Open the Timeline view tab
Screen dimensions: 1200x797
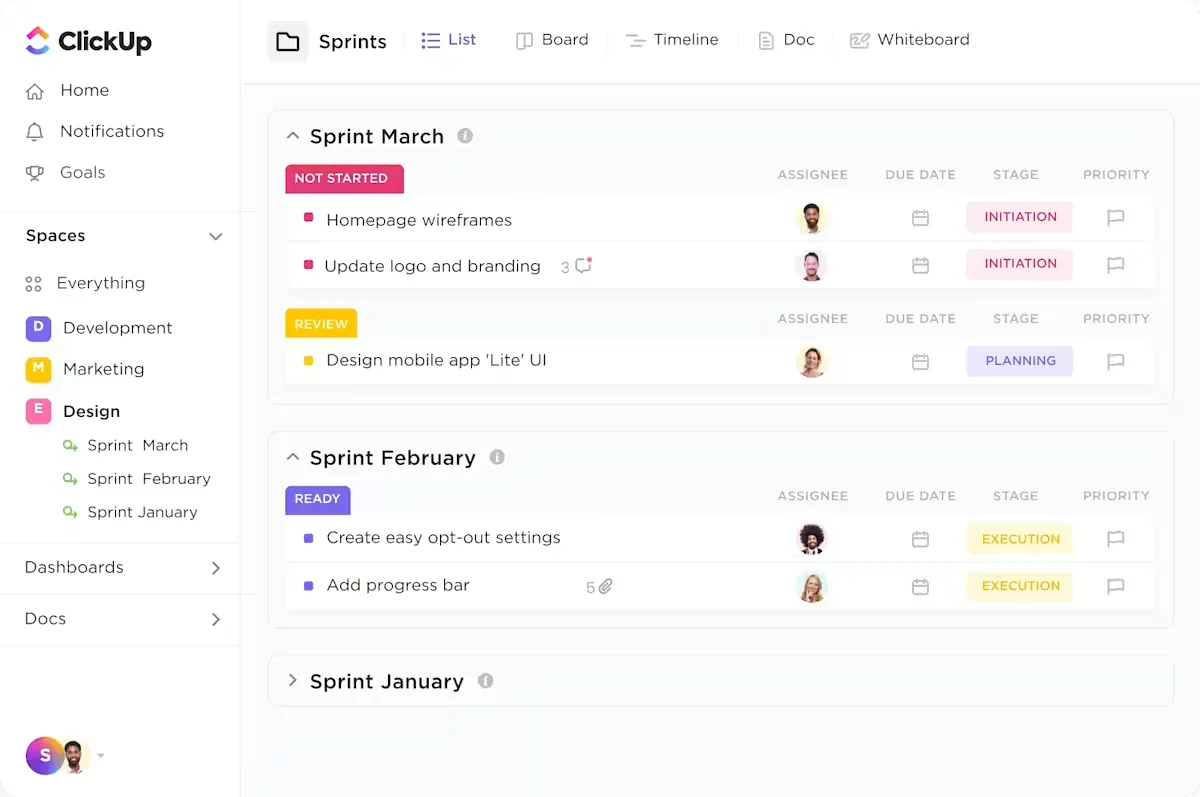(672, 40)
